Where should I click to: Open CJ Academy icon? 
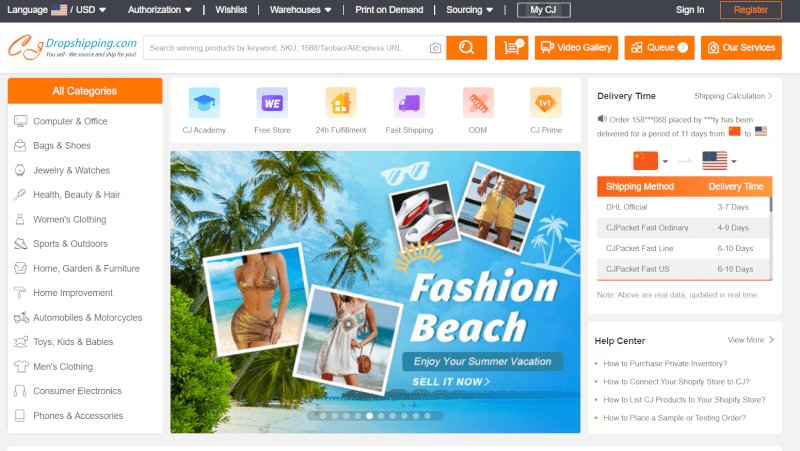[x=204, y=103]
